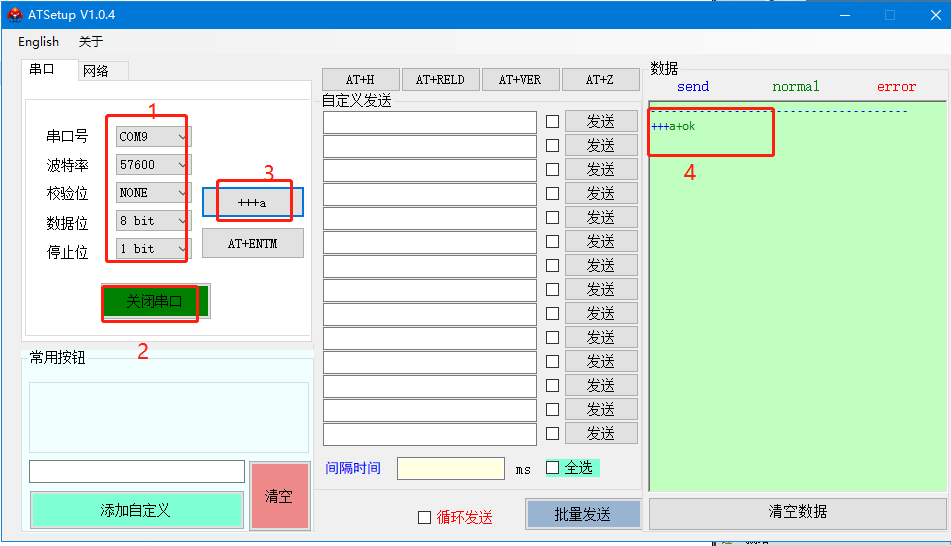Open the 数据位 8 bit dropdown

153,221
